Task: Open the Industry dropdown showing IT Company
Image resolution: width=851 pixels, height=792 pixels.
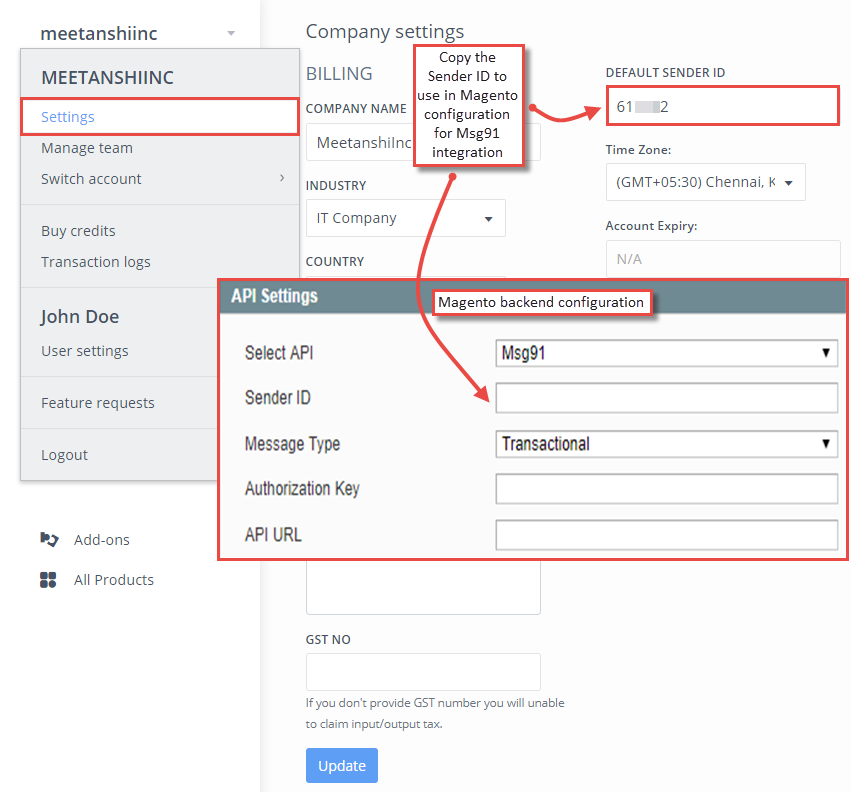Action: click(x=405, y=218)
